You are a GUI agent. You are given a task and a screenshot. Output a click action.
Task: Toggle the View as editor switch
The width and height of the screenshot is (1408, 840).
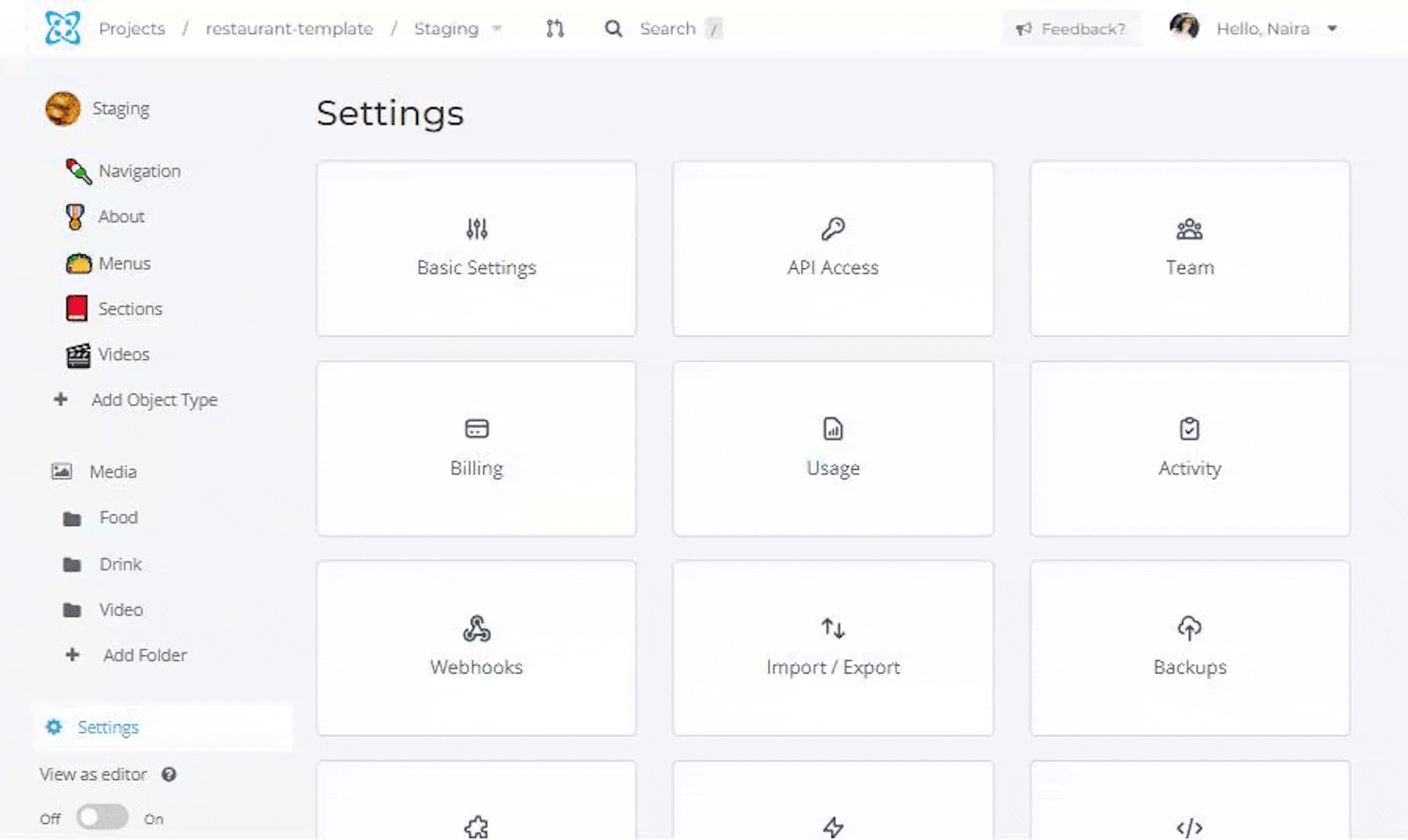point(103,817)
